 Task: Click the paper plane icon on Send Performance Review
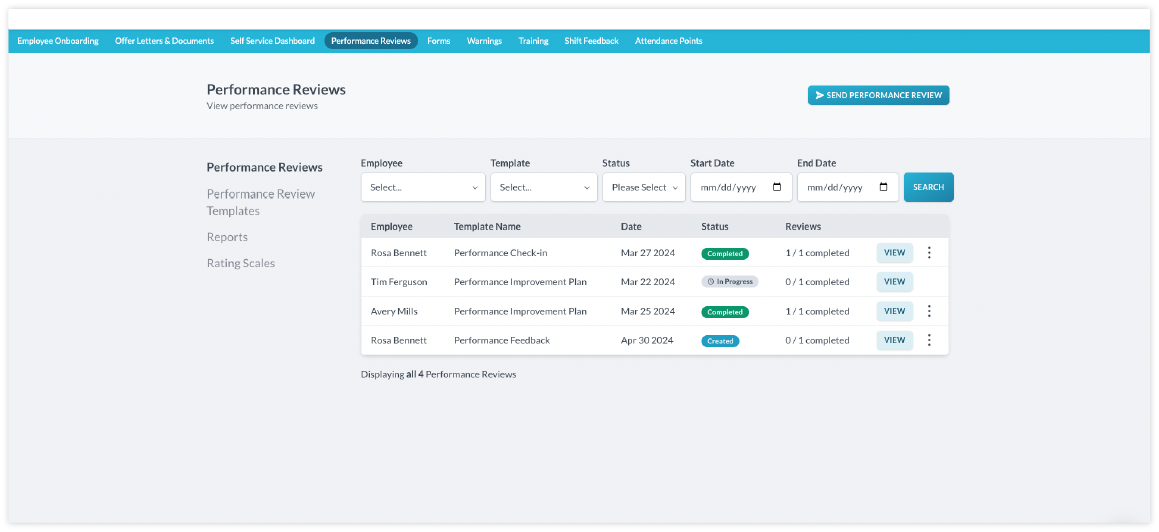coord(820,96)
